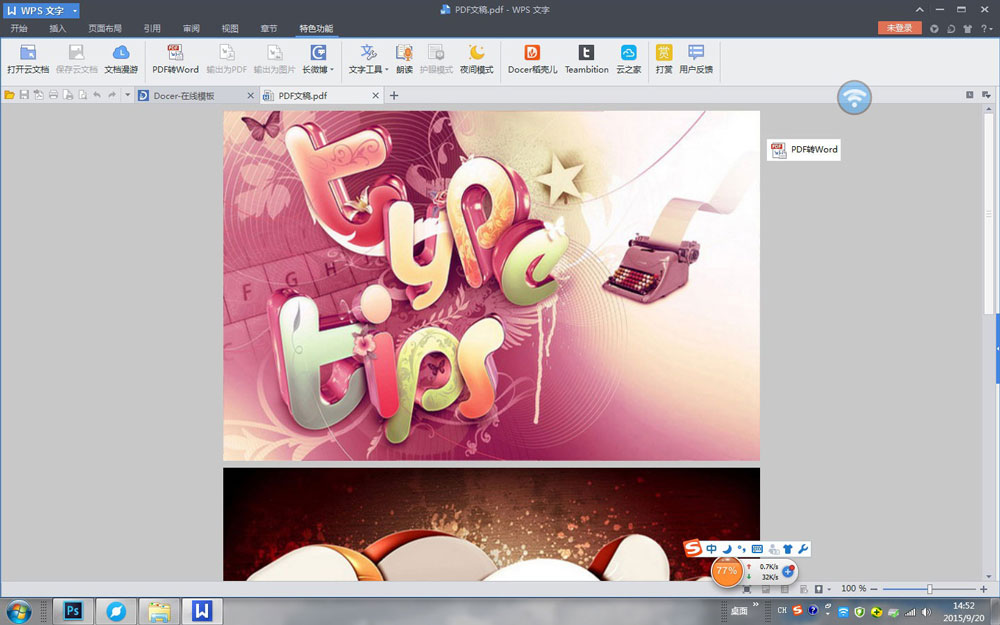This screenshot has width=1000, height=625.
Task: Switch to the 审阅 ribbon tab
Action: tap(191, 29)
